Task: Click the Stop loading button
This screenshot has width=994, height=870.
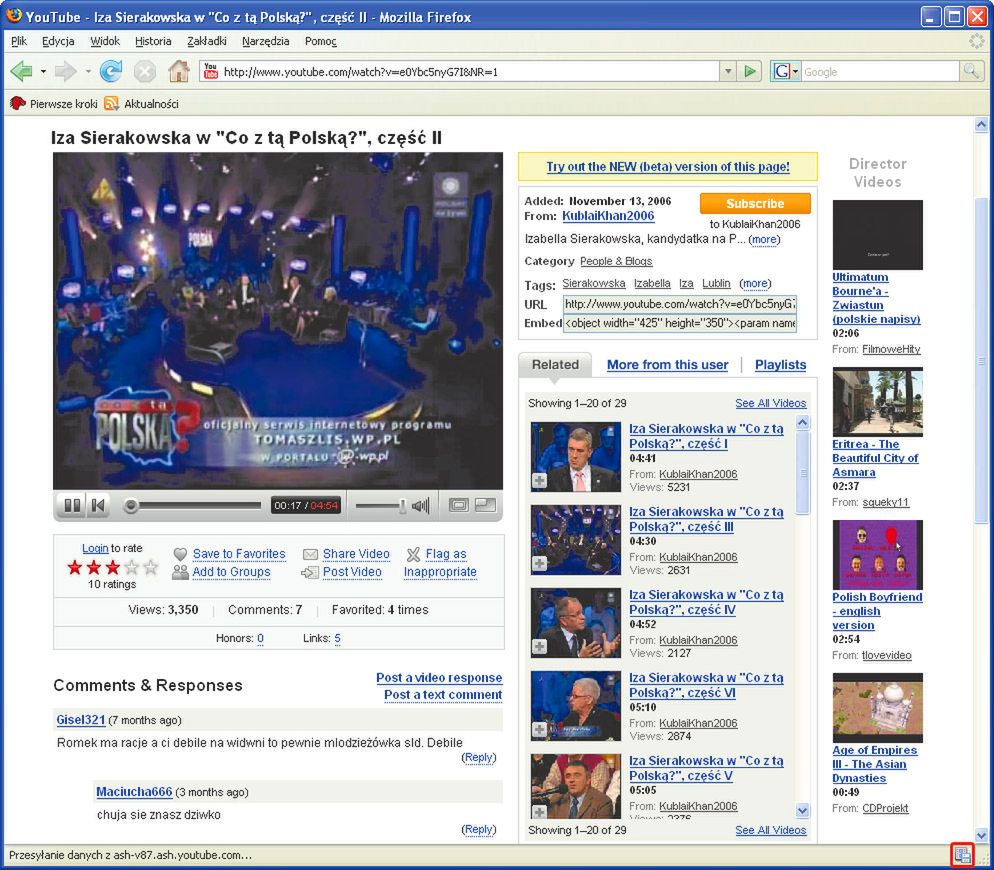Action: (x=145, y=71)
